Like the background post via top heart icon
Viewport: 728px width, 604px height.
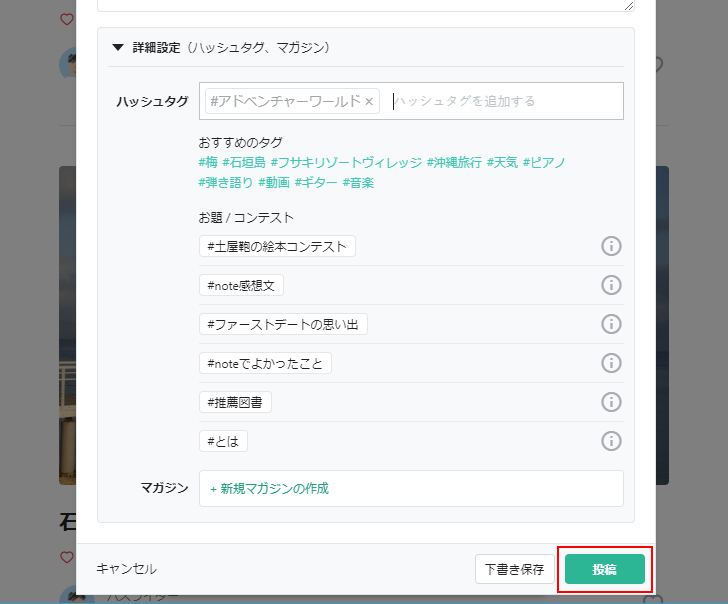click(67, 19)
